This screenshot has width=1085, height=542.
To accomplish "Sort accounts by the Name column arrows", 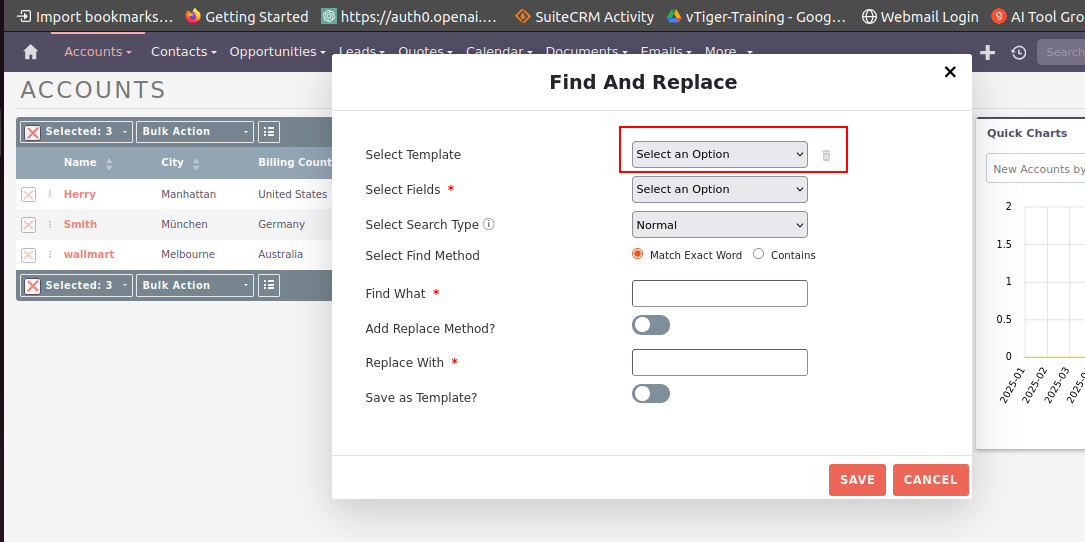I will coord(109,163).
